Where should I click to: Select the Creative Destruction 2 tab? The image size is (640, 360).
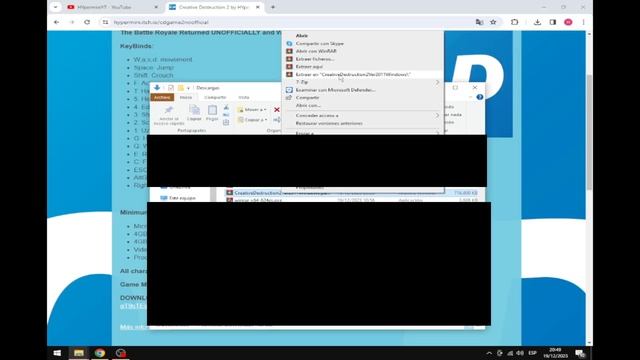[214, 7]
